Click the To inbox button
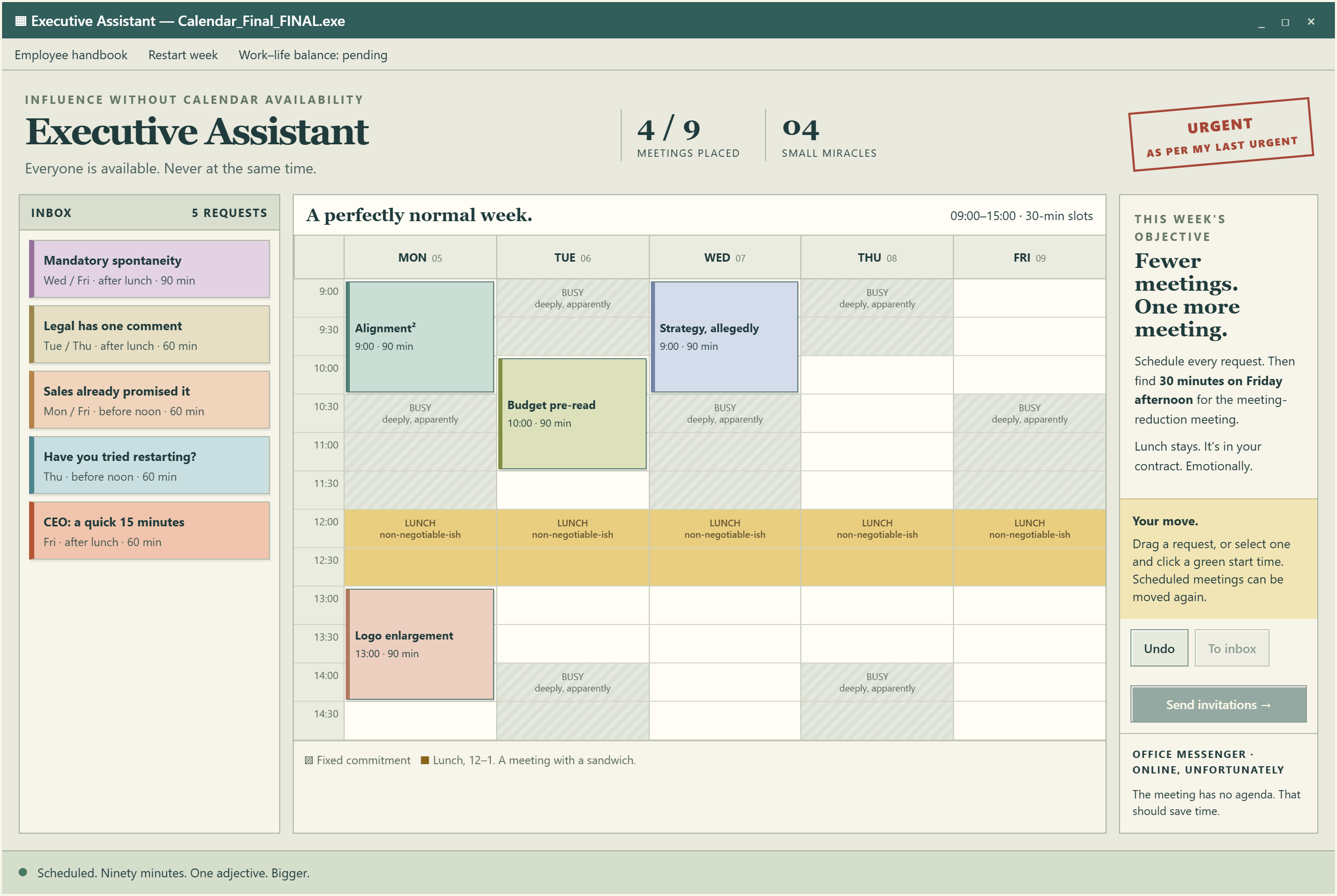This screenshot has width=1337, height=896. pos(1231,648)
